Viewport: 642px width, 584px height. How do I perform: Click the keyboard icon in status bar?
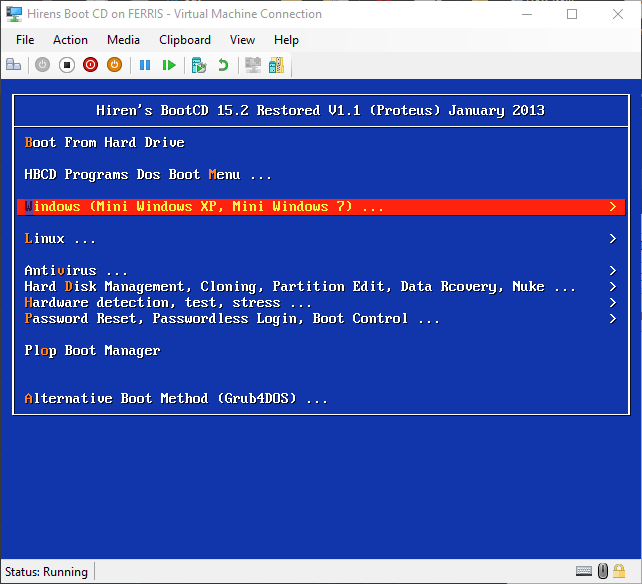coord(584,570)
